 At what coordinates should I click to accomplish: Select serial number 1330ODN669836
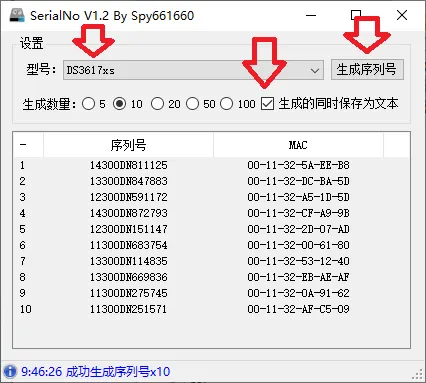click(x=128, y=277)
